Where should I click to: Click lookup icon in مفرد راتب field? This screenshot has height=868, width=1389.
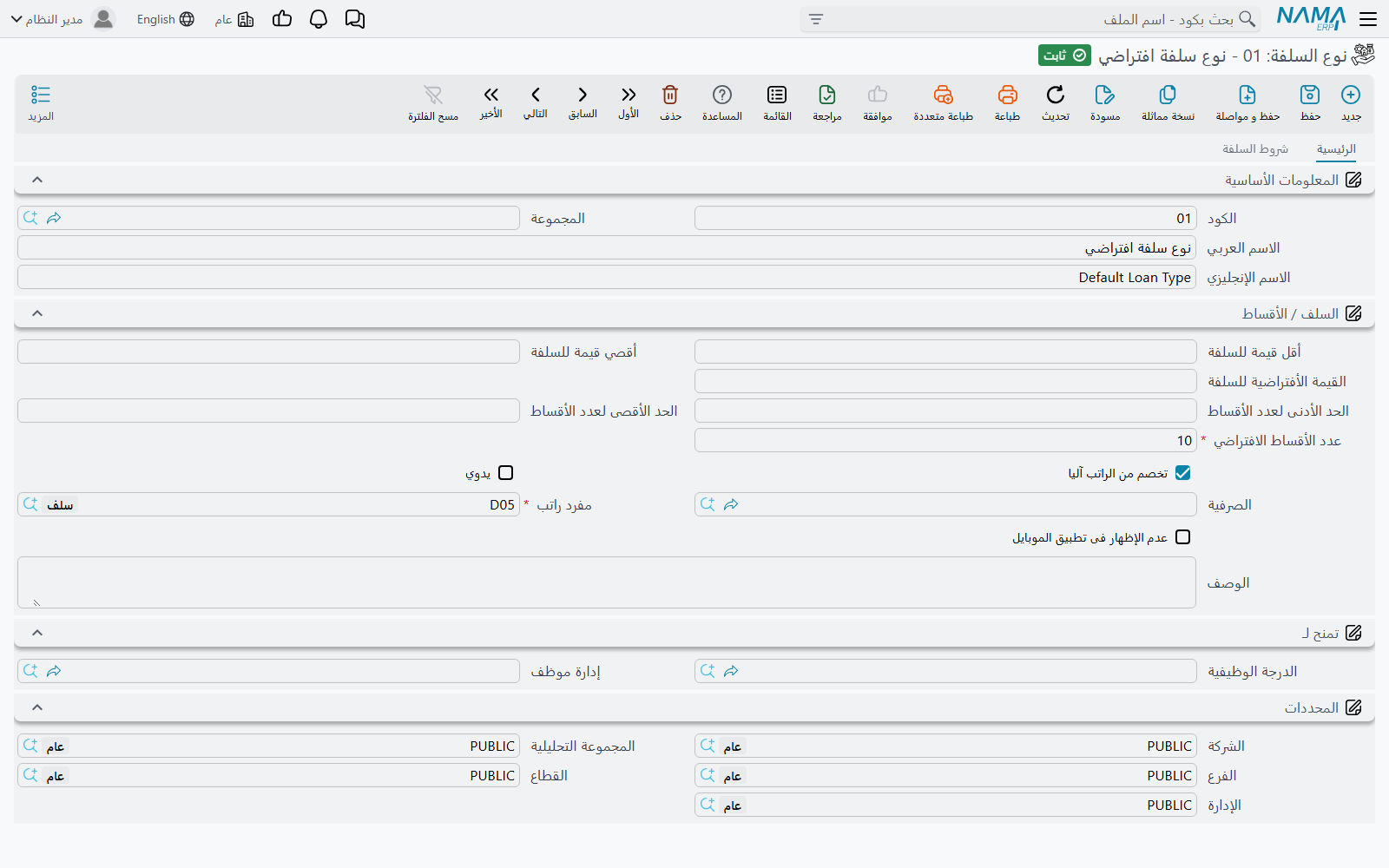[x=30, y=504]
